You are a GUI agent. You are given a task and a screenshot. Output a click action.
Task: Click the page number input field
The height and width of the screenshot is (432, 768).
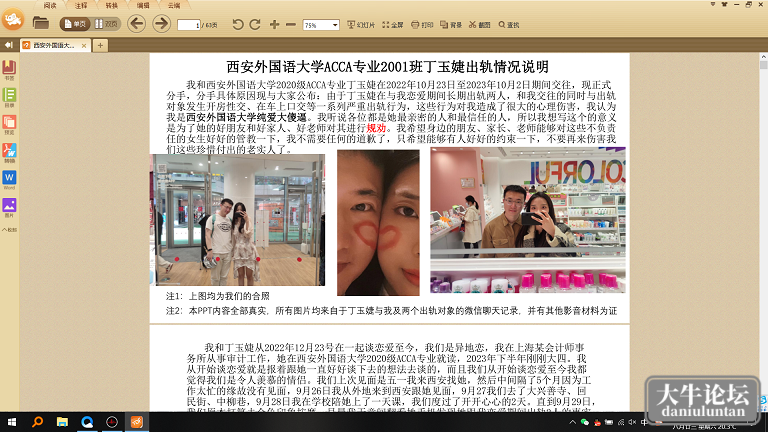[x=189, y=24]
